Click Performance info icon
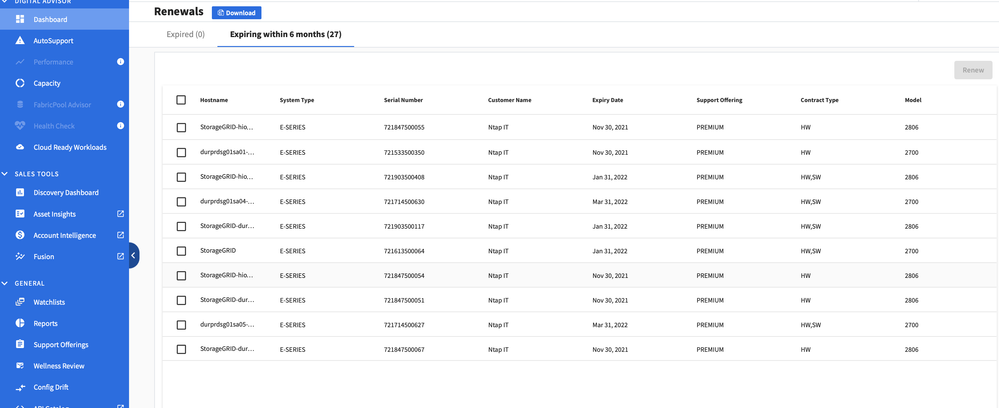 pos(120,62)
